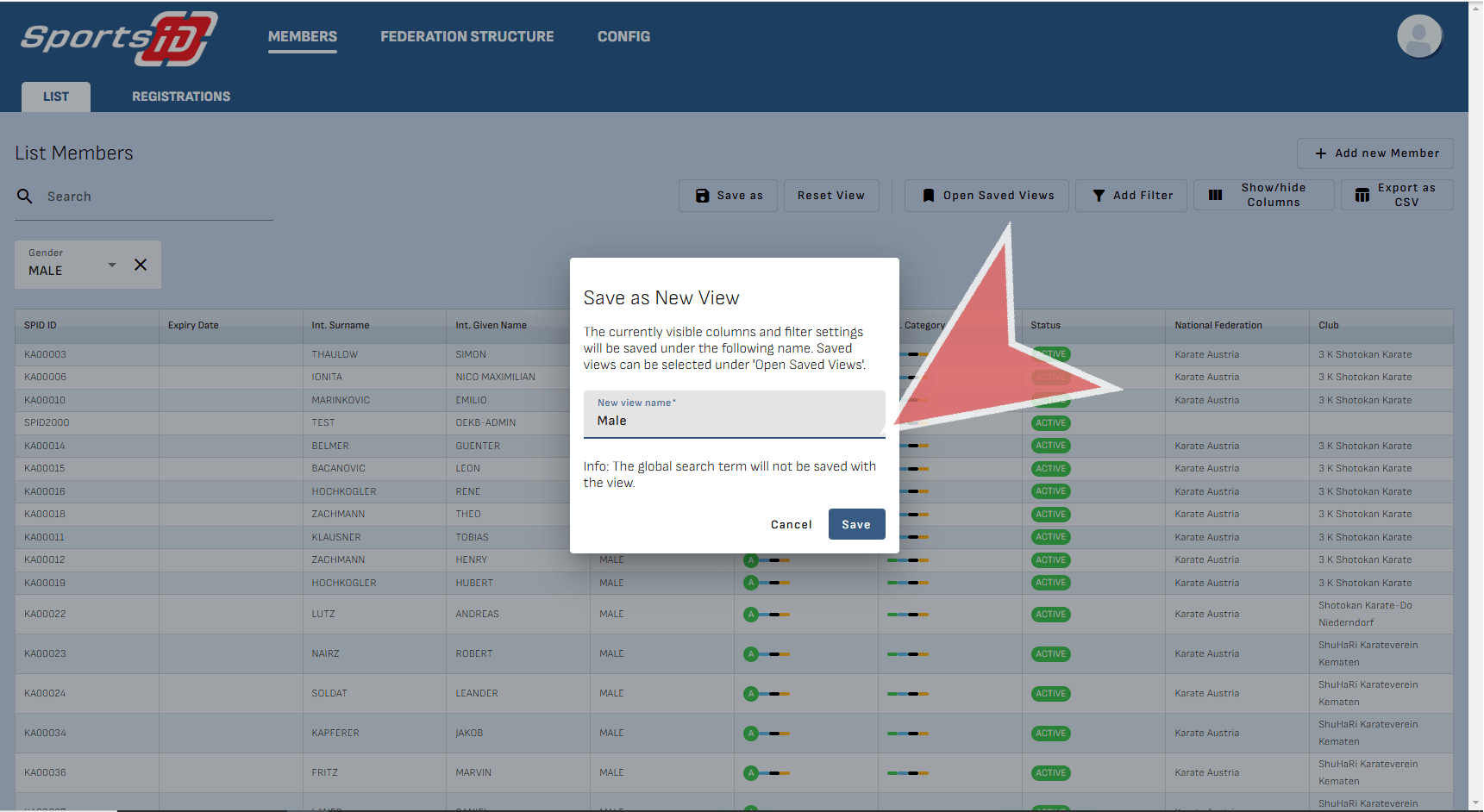Click the search magnifier icon
The height and width of the screenshot is (812, 1484).
click(25, 197)
